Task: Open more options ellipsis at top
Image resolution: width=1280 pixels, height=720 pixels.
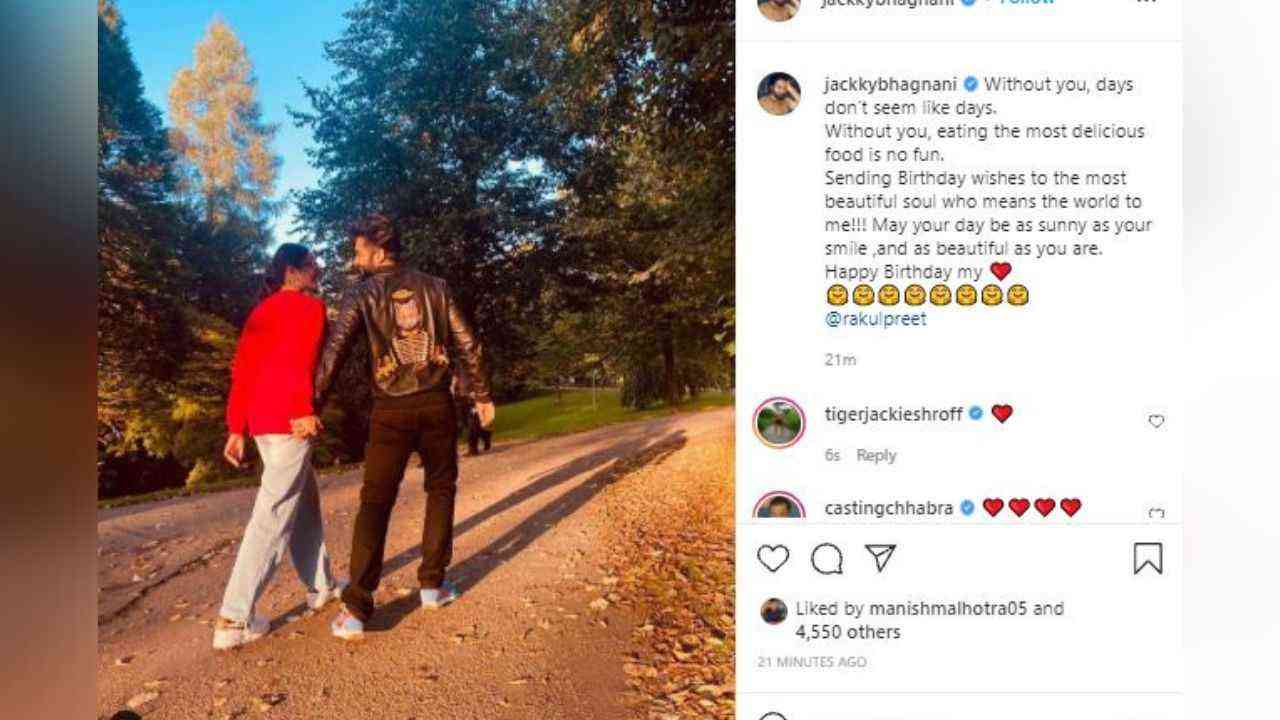Action: pyautogui.click(x=1146, y=3)
